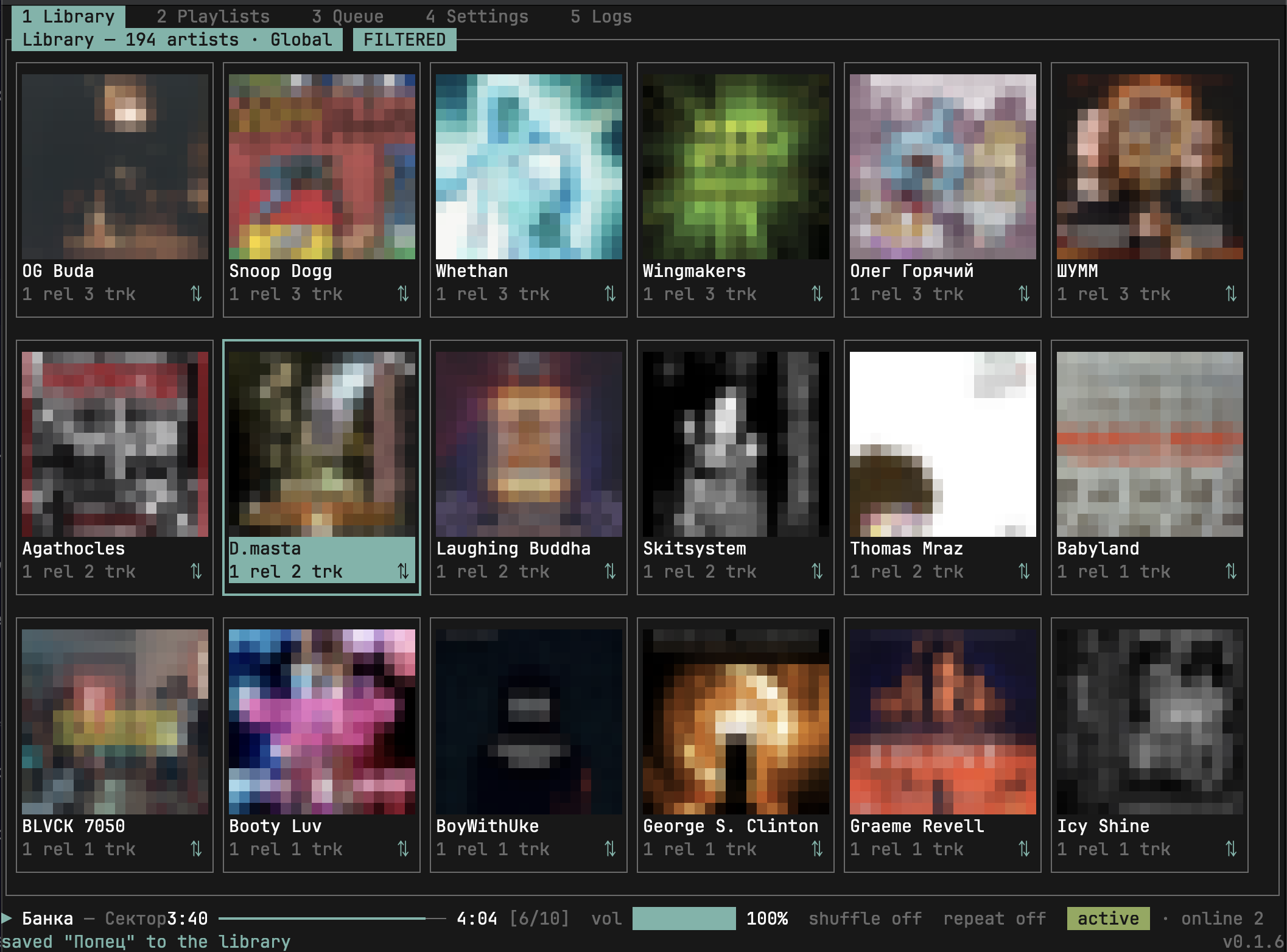Open Graeme Revell artwork thumbnail

point(943,722)
